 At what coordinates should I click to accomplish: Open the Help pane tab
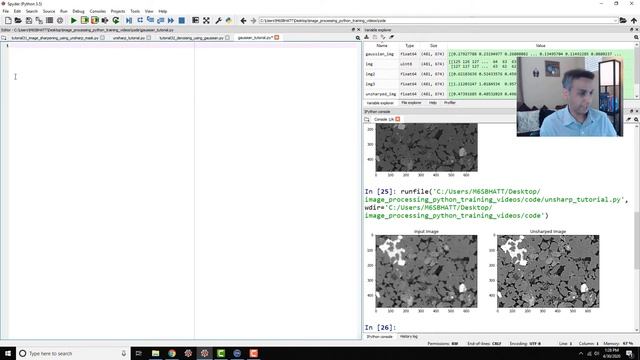pyautogui.click(x=433, y=103)
